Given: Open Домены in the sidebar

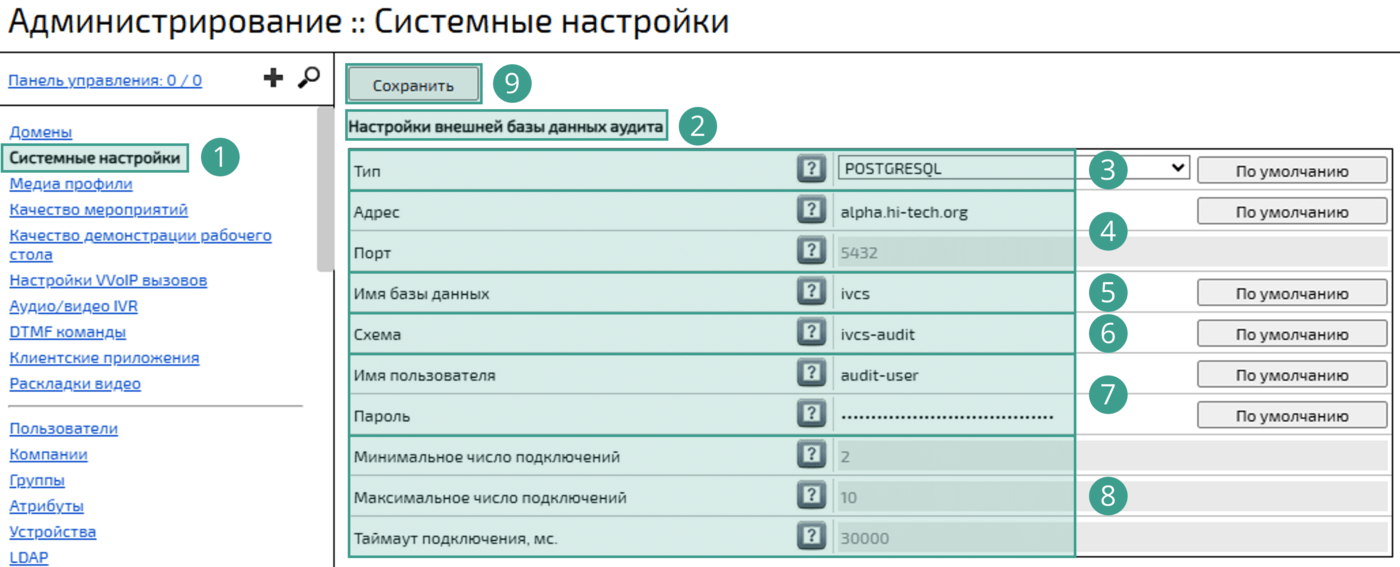Looking at the screenshot, I should [41, 132].
